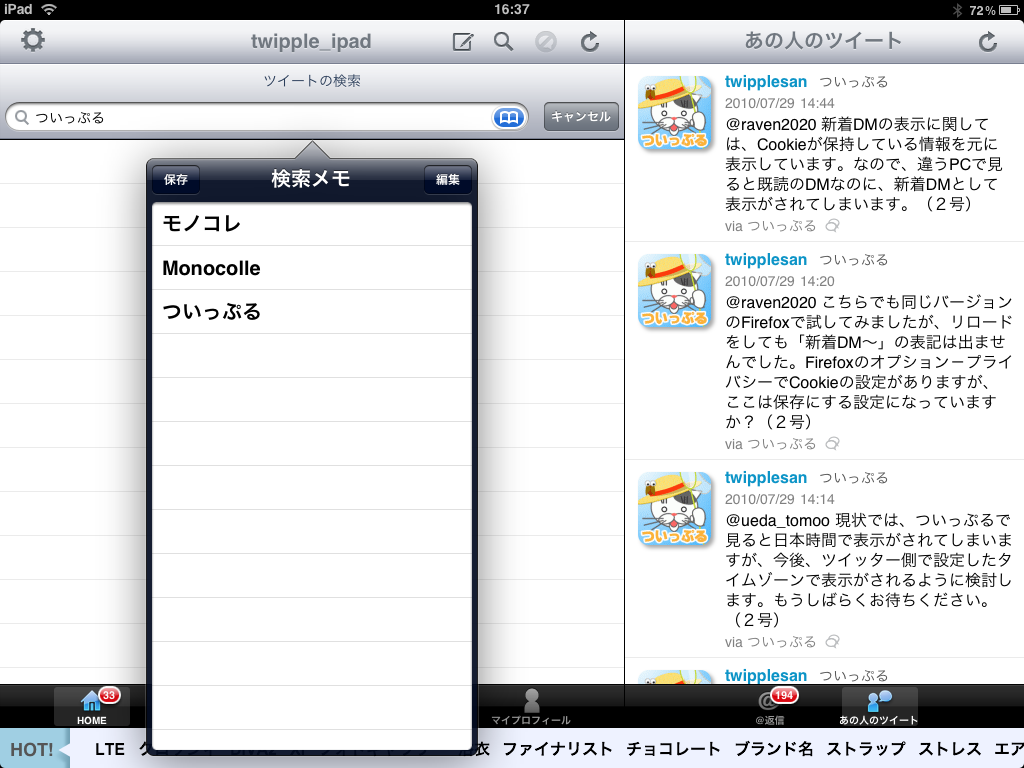The image size is (1024, 768).
Task: Open the settings gear icon
Action: (31, 42)
